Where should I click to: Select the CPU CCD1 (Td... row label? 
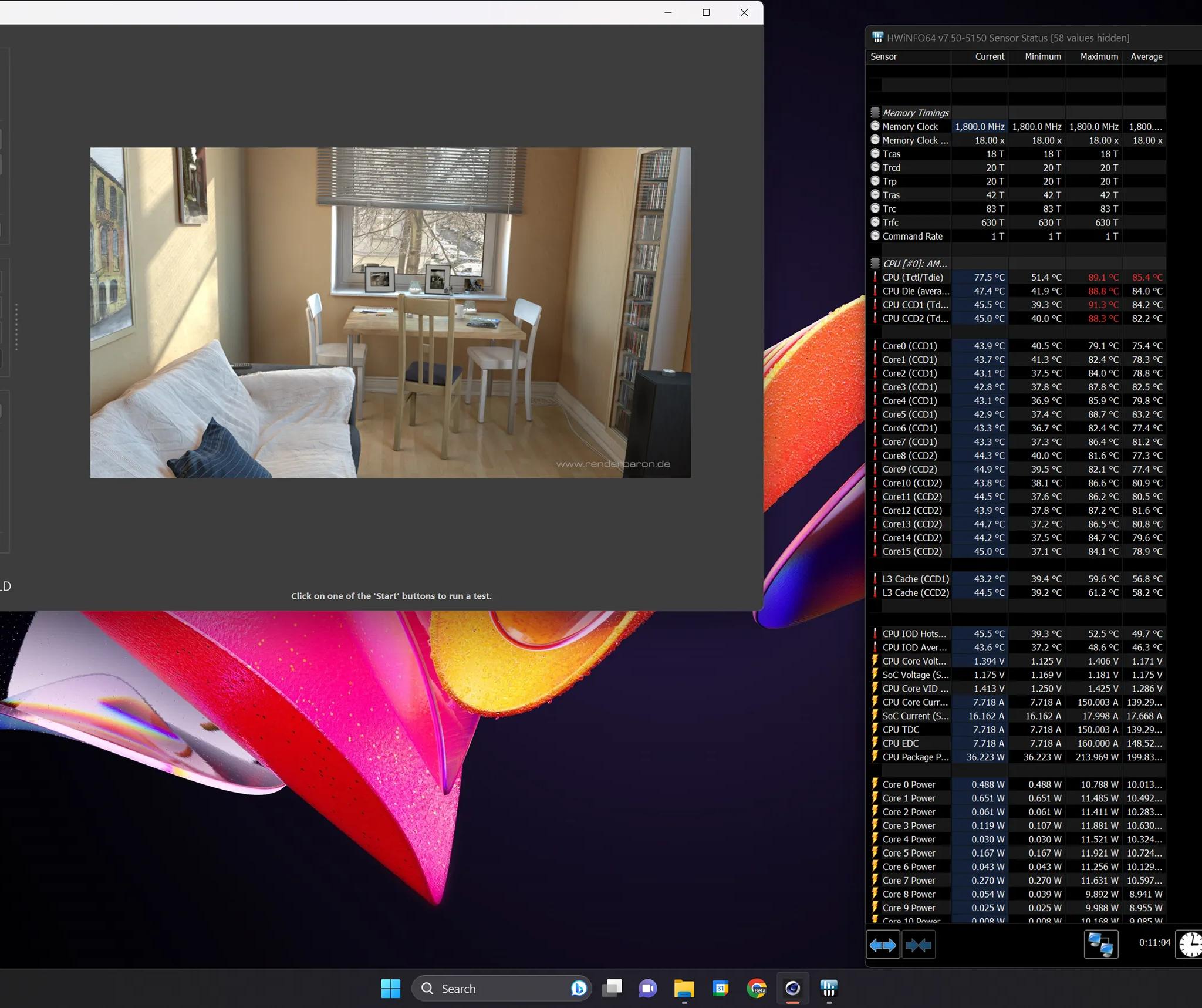(916, 305)
